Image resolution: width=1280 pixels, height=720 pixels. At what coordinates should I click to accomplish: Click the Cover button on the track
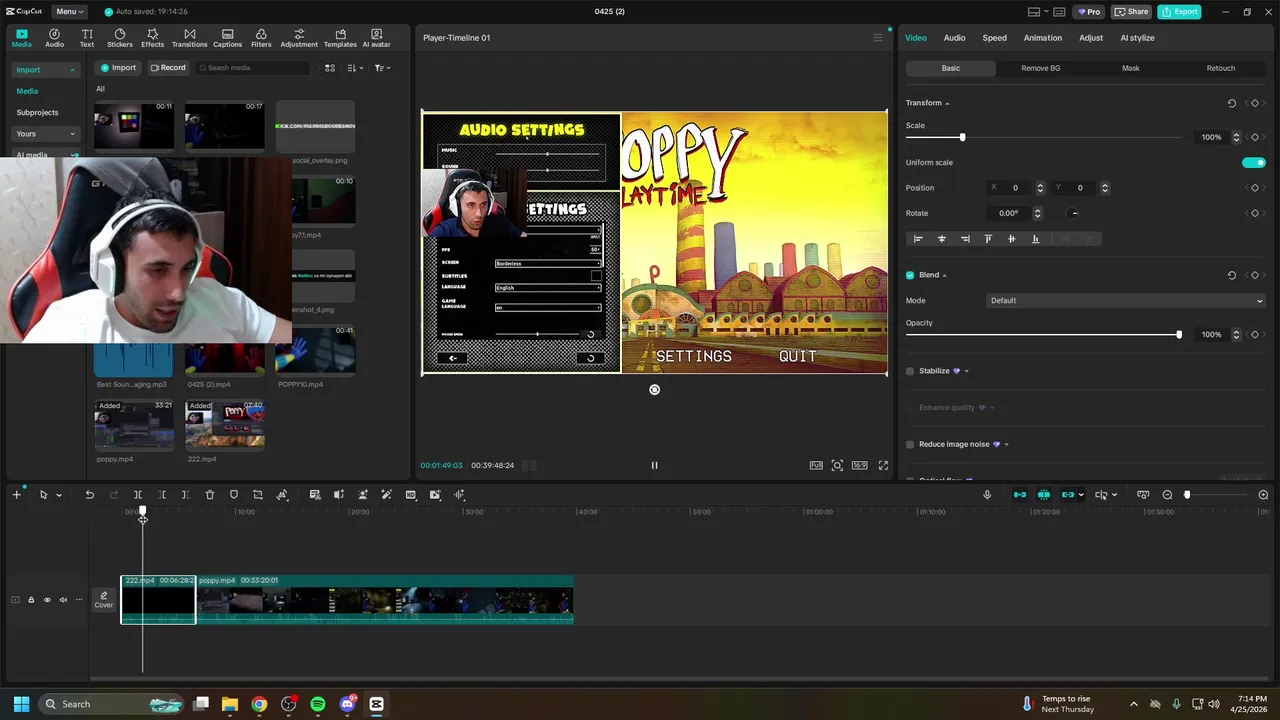coord(104,600)
